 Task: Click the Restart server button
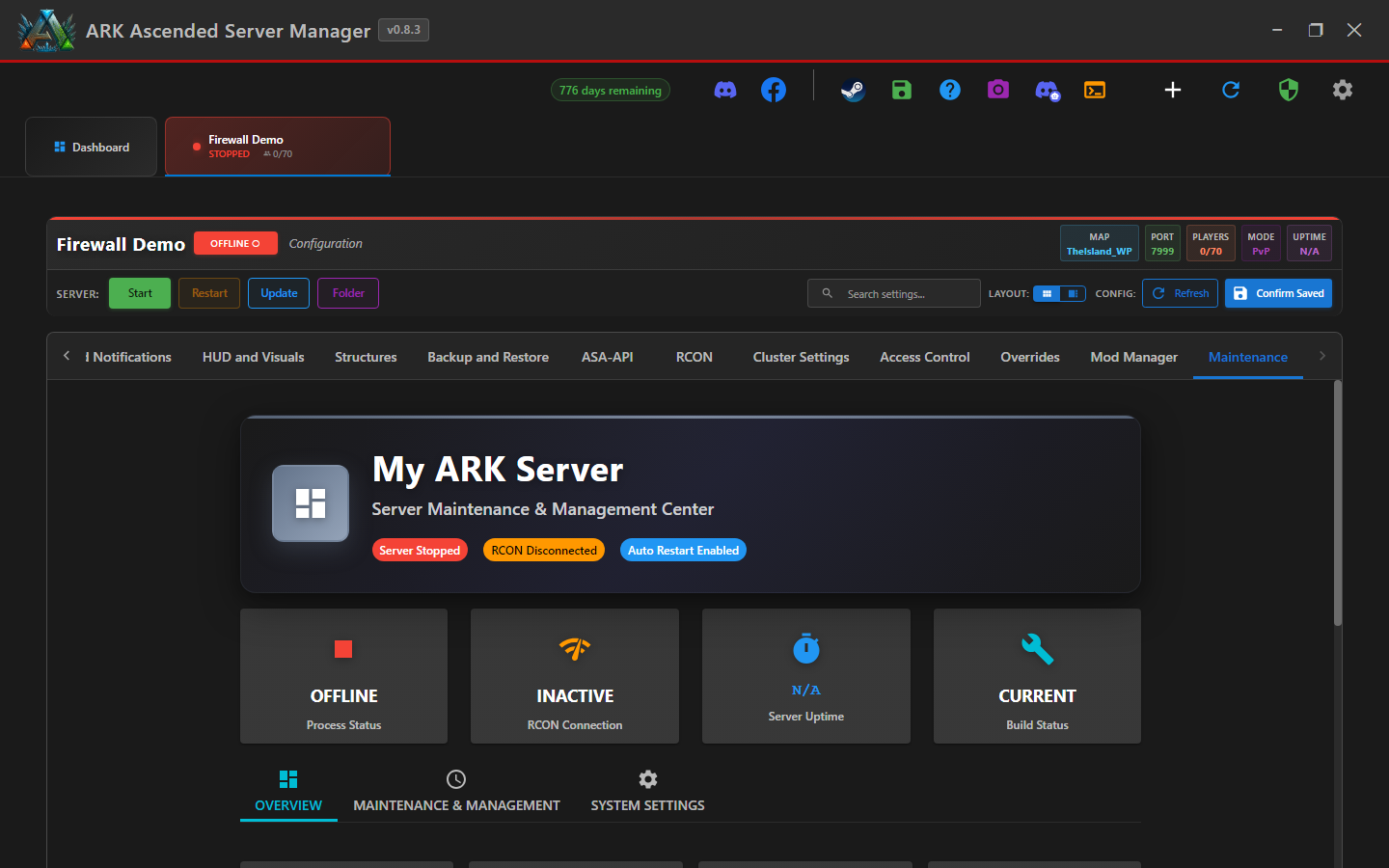[x=209, y=293]
